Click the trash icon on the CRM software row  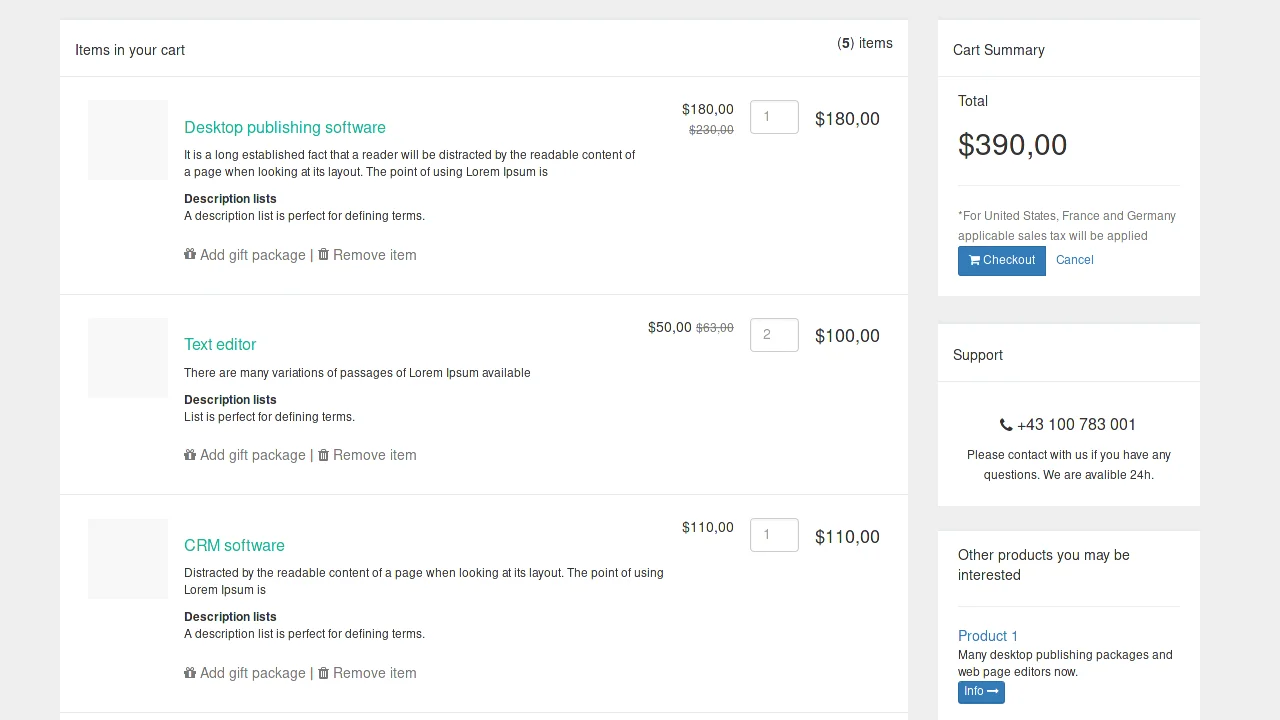click(x=323, y=673)
